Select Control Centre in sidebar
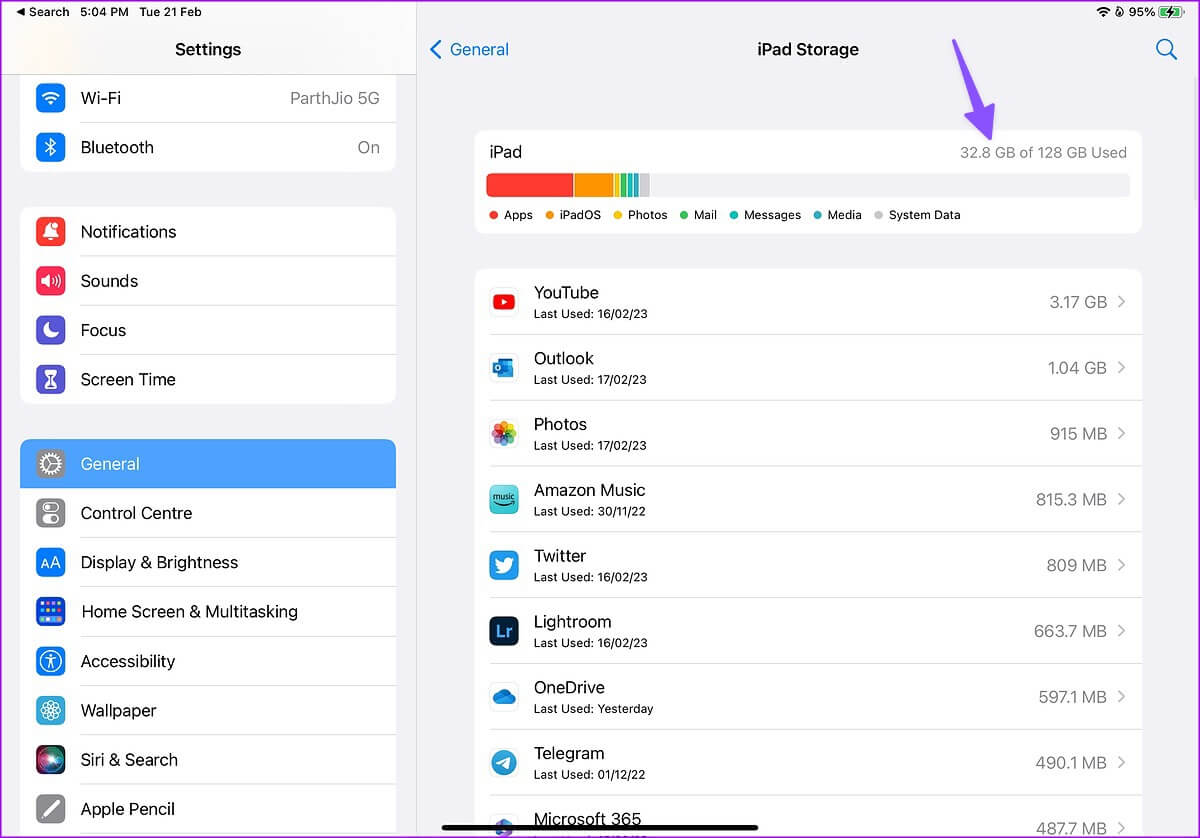This screenshot has width=1200, height=838. coord(208,513)
